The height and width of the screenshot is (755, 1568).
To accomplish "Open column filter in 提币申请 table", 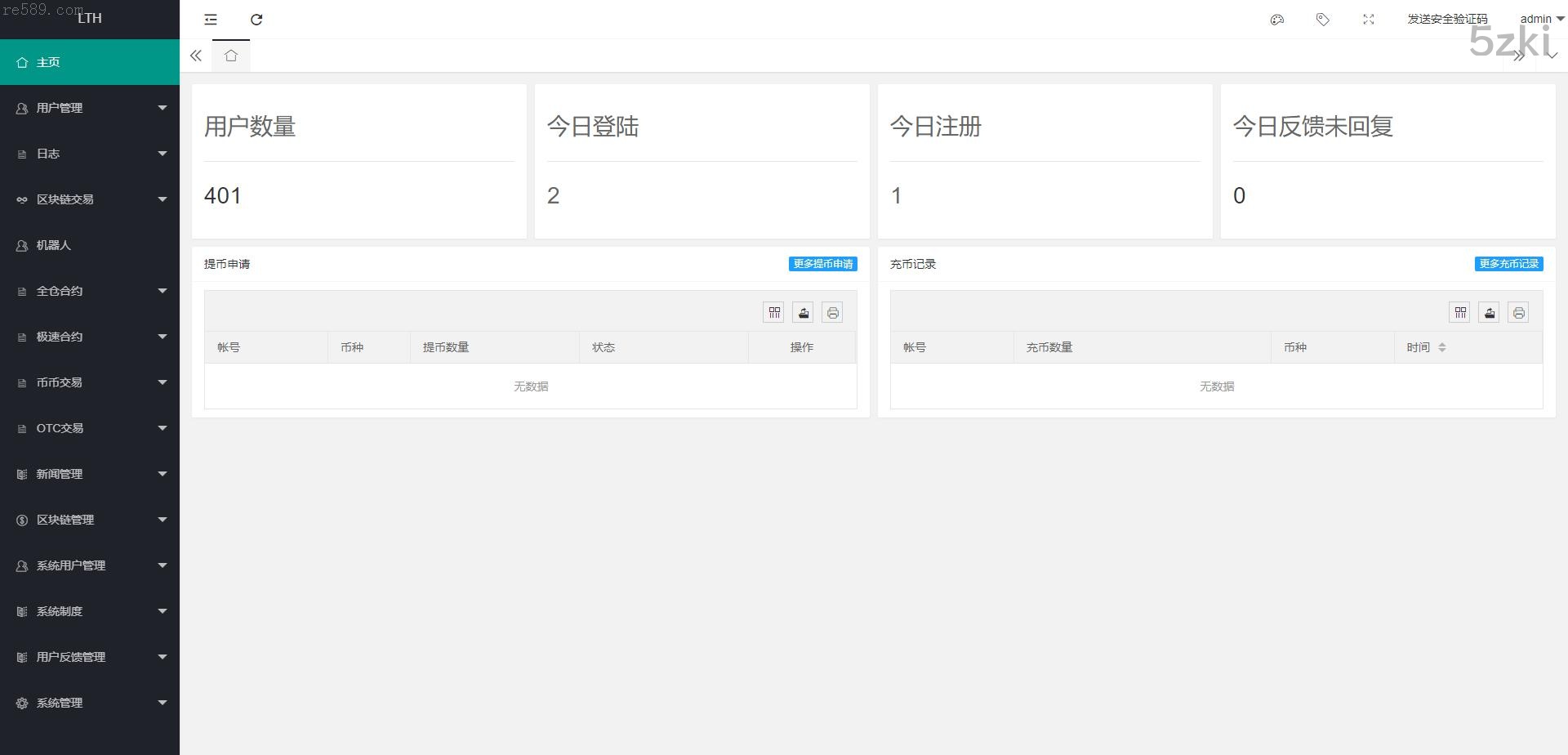I will 773,312.
